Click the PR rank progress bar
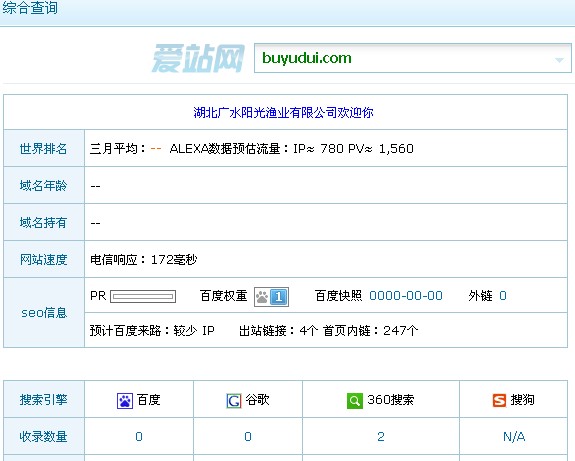The height and width of the screenshot is (461, 575). coord(143,296)
